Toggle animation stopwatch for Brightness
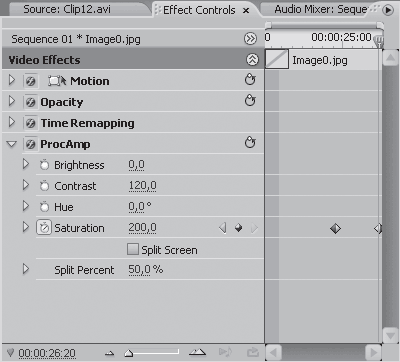400x362 pixels. coord(44,165)
